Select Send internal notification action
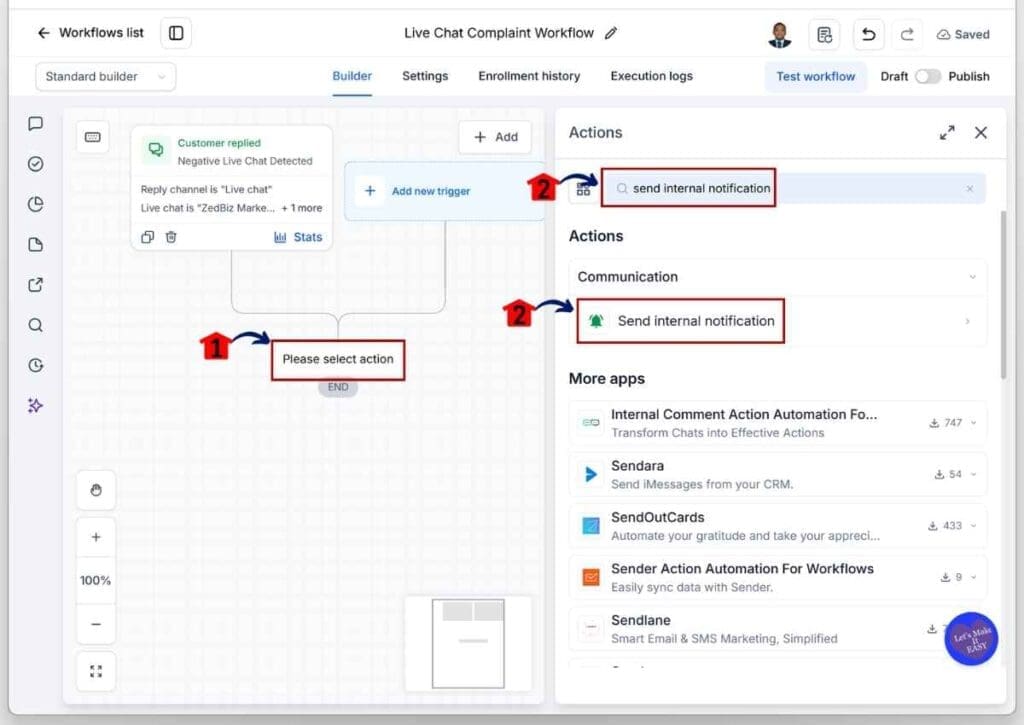 tap(777, 321)
